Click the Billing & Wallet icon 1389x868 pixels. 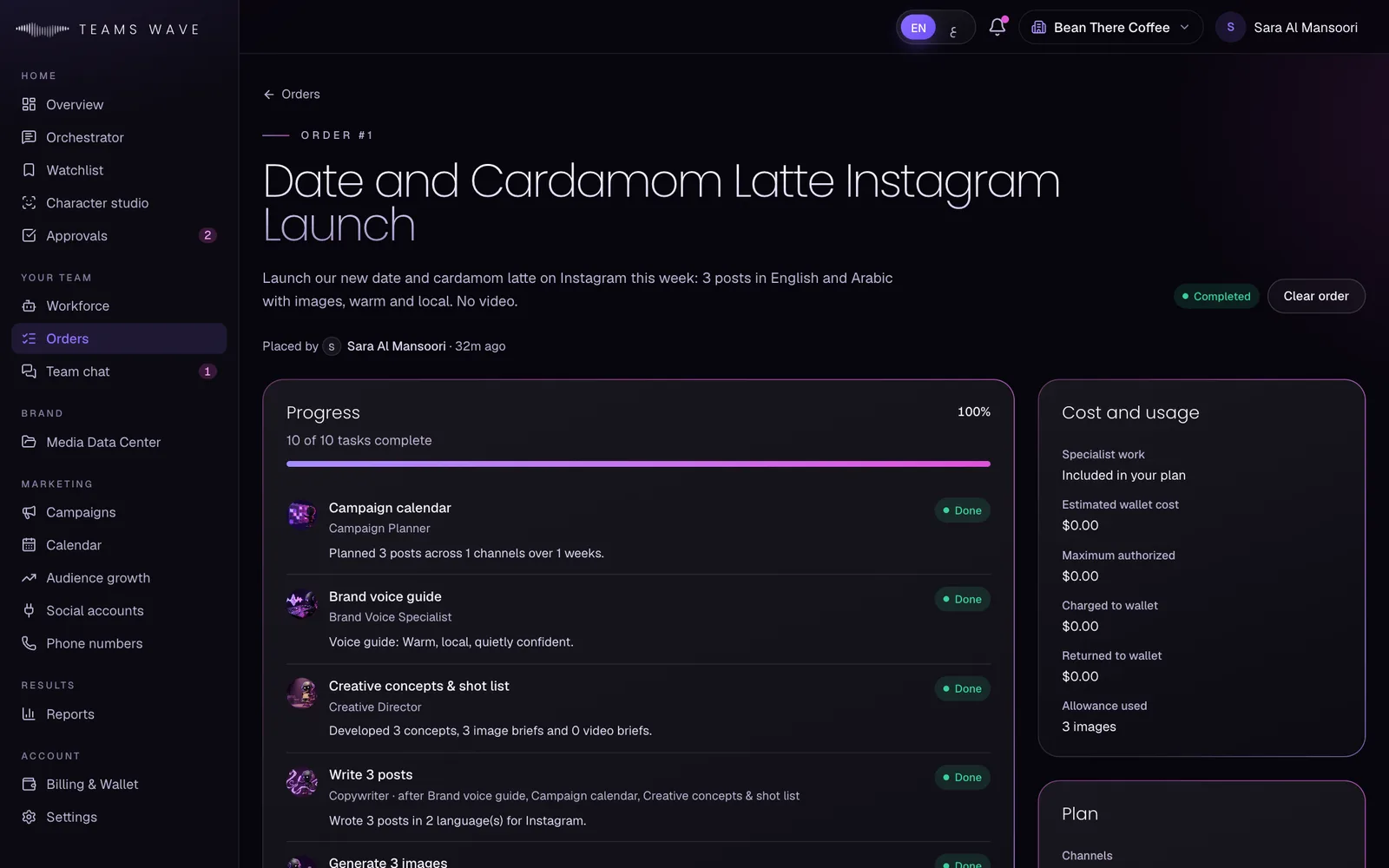pos(29,784)
